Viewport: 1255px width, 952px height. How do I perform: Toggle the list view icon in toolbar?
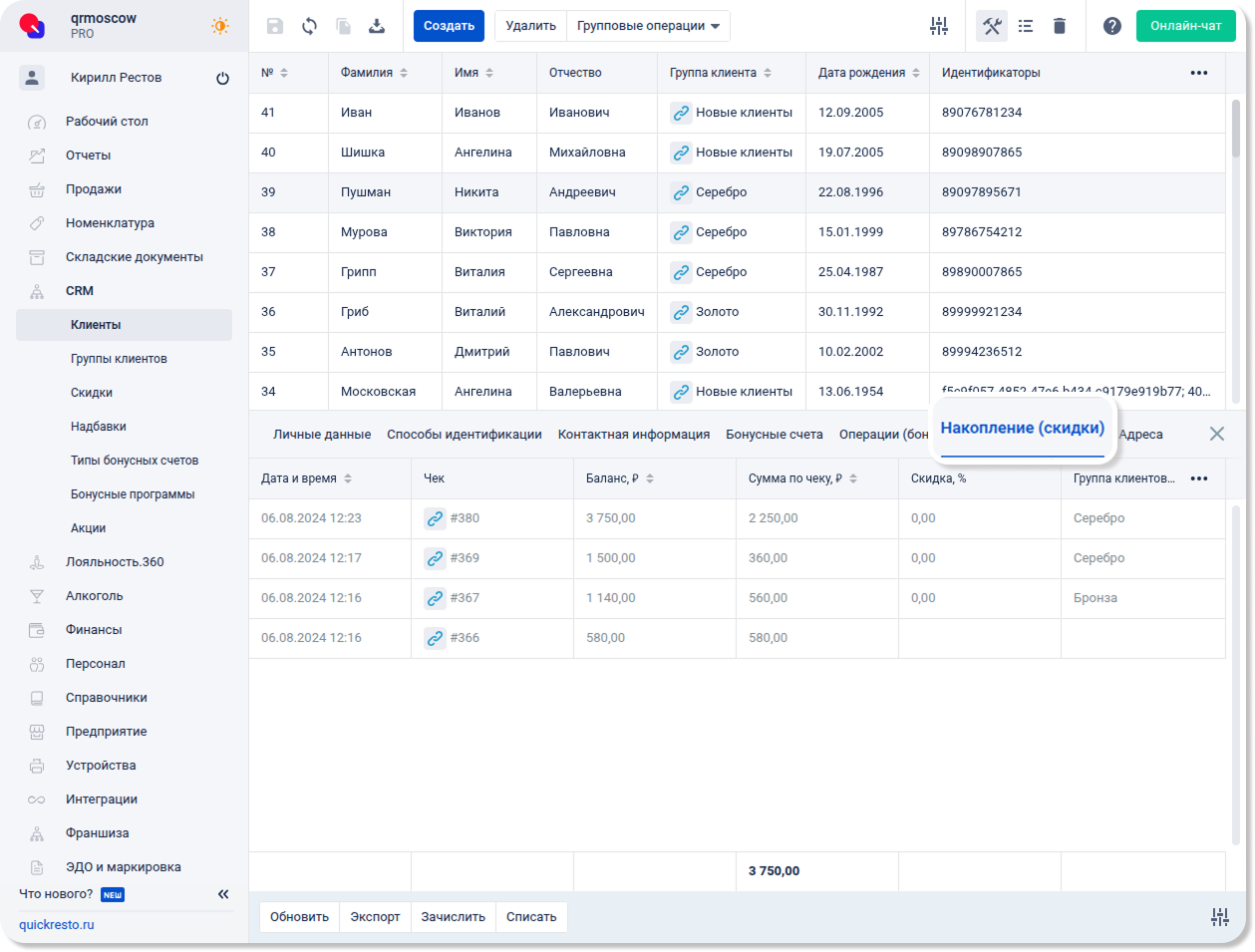(1026, 26)
